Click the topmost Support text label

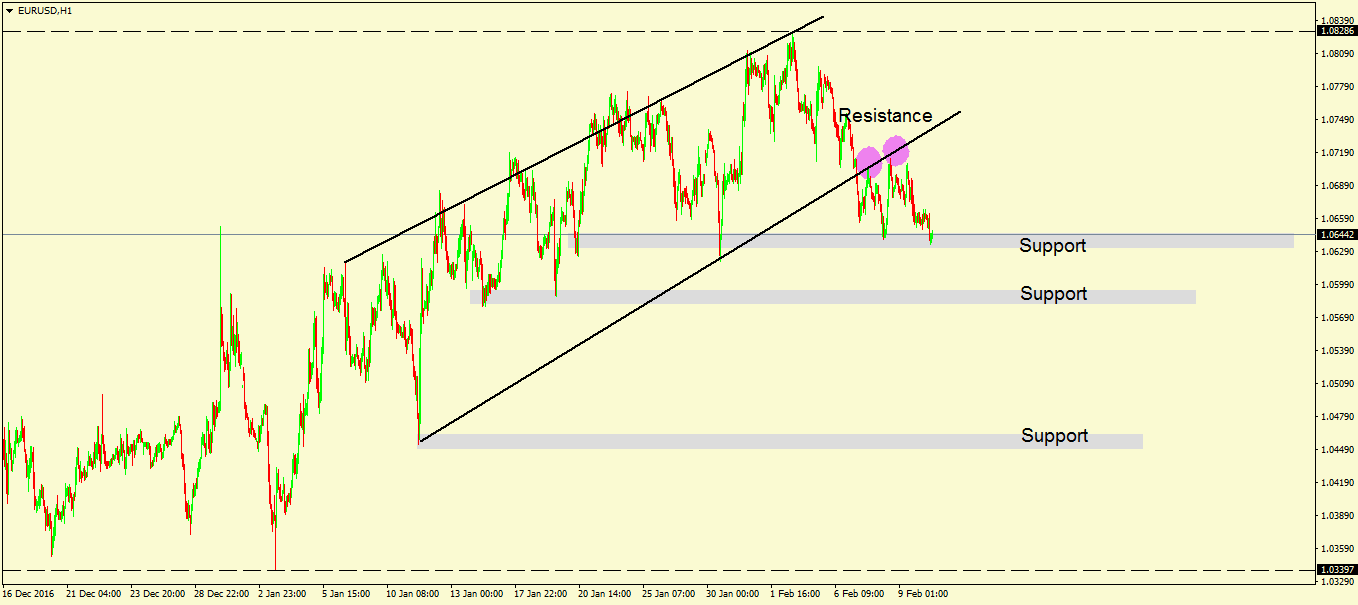(x=1052, y=245)
